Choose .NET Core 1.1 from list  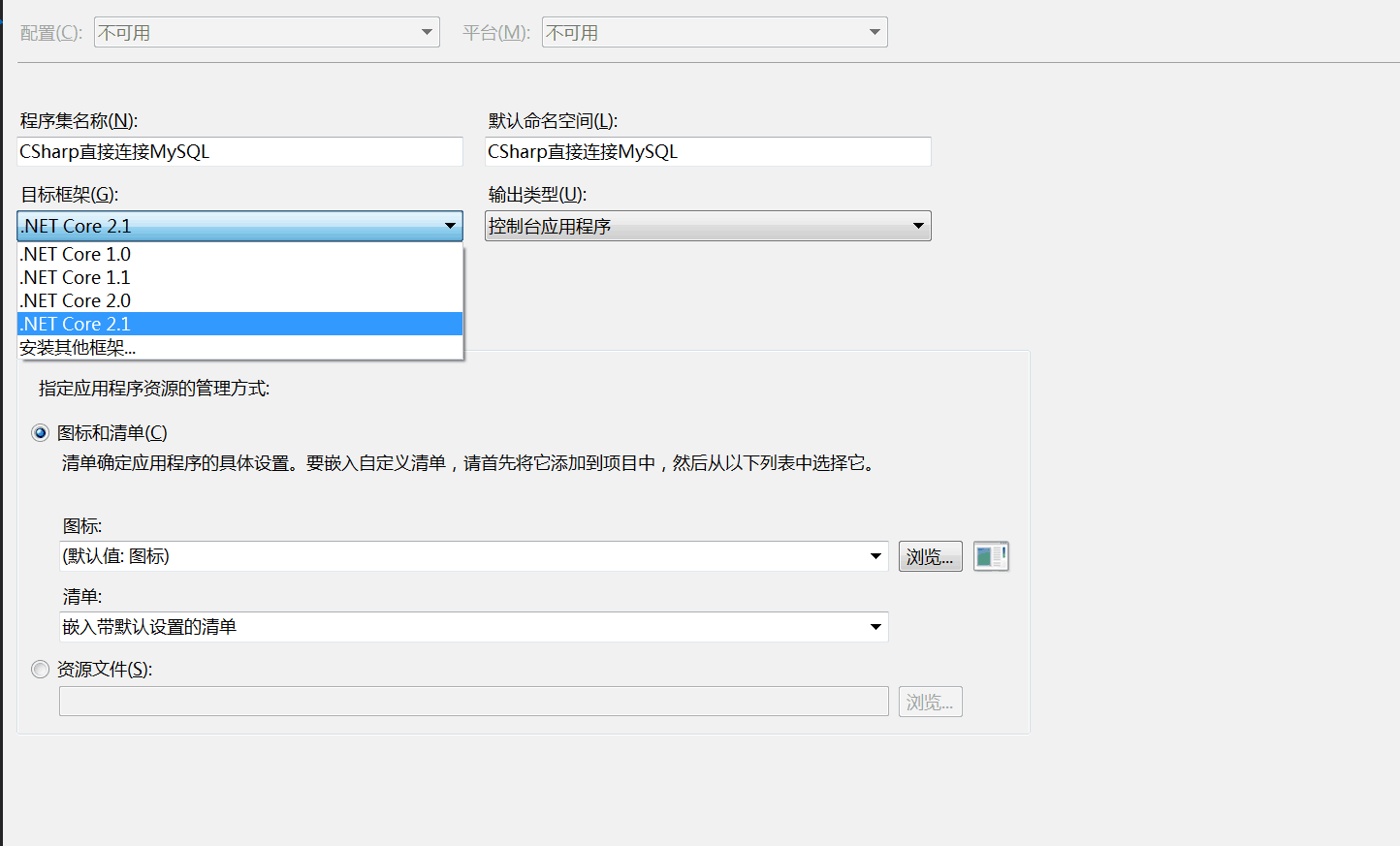tap(239, 277)
